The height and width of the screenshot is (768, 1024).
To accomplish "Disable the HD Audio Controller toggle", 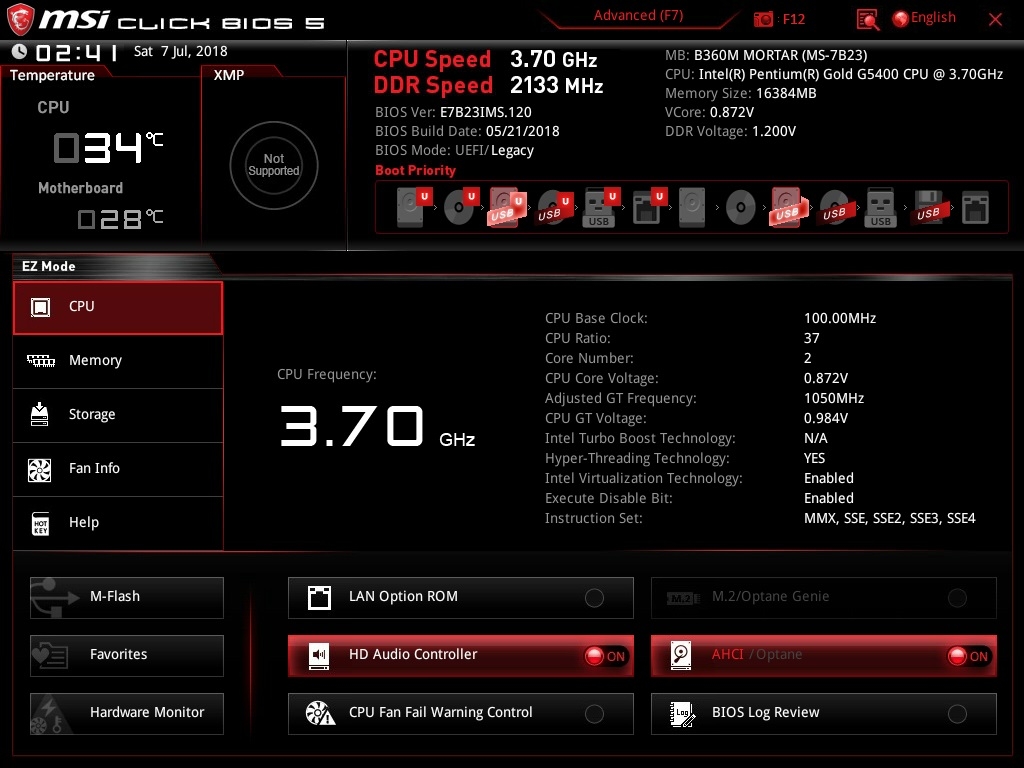I will click(x=605, y=656).
